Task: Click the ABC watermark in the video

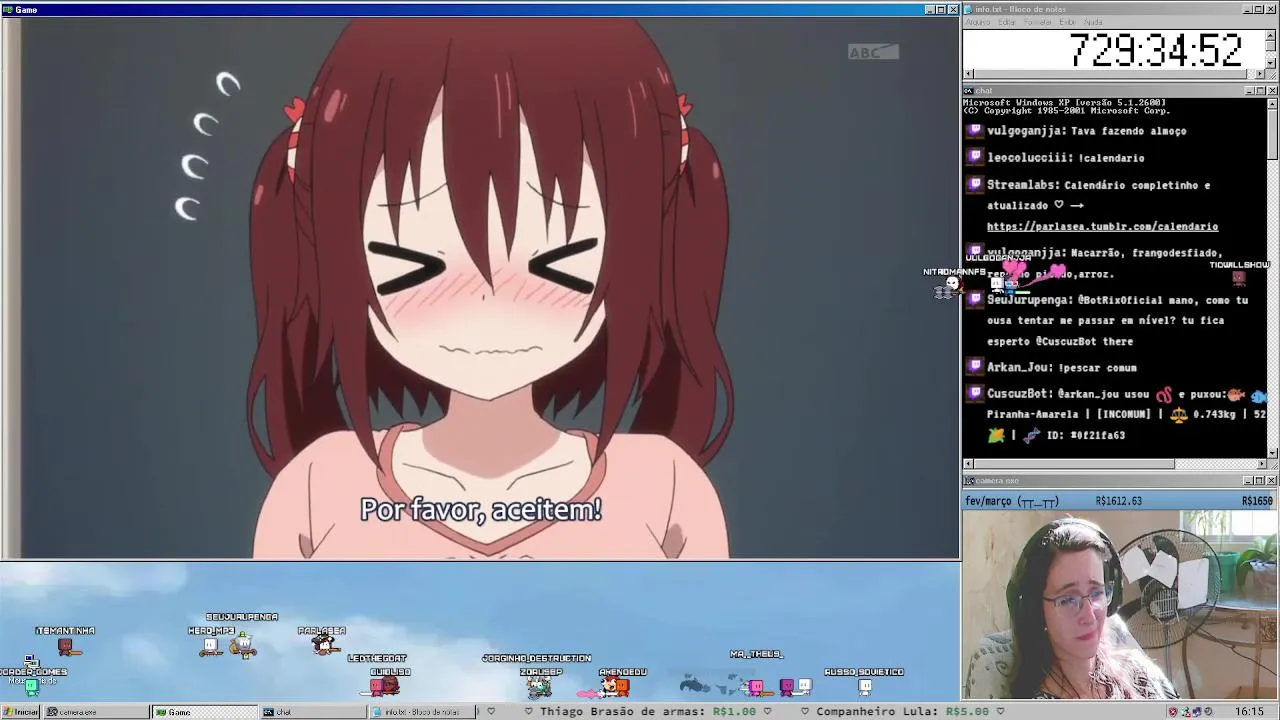Action: coord(873,52)
